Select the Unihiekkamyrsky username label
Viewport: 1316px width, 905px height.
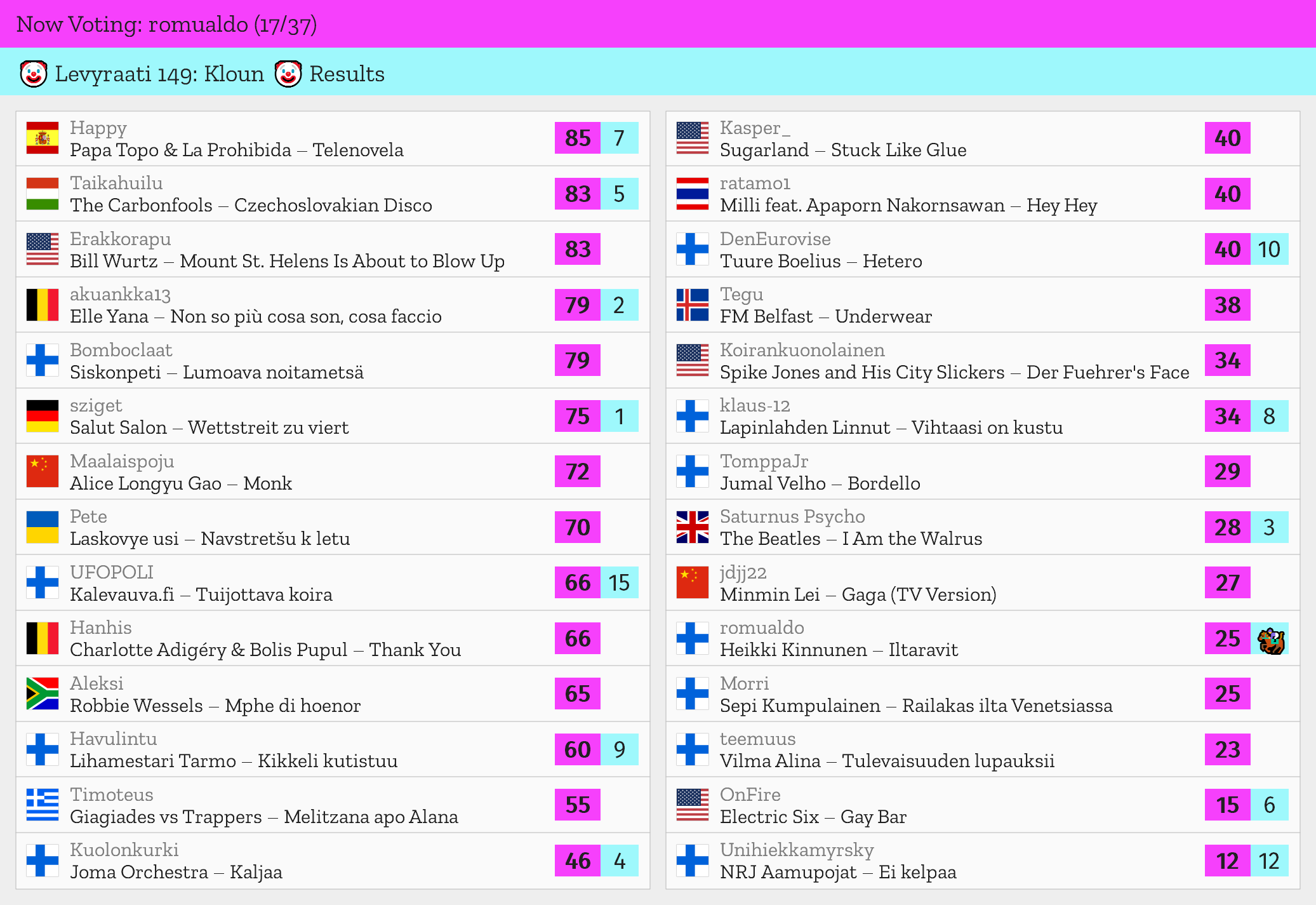tap(796, 850)
